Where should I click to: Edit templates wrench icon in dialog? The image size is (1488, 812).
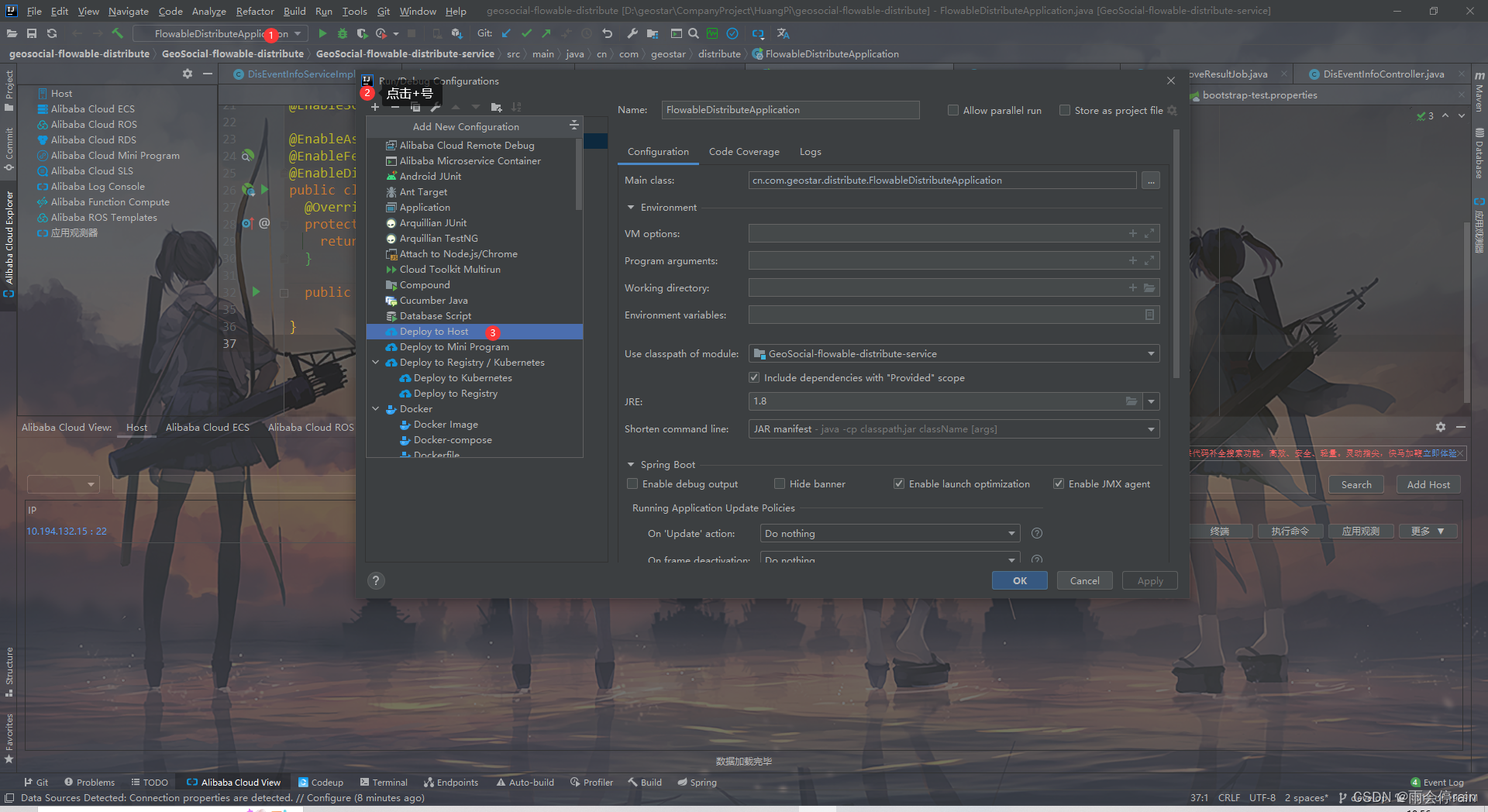436,107
